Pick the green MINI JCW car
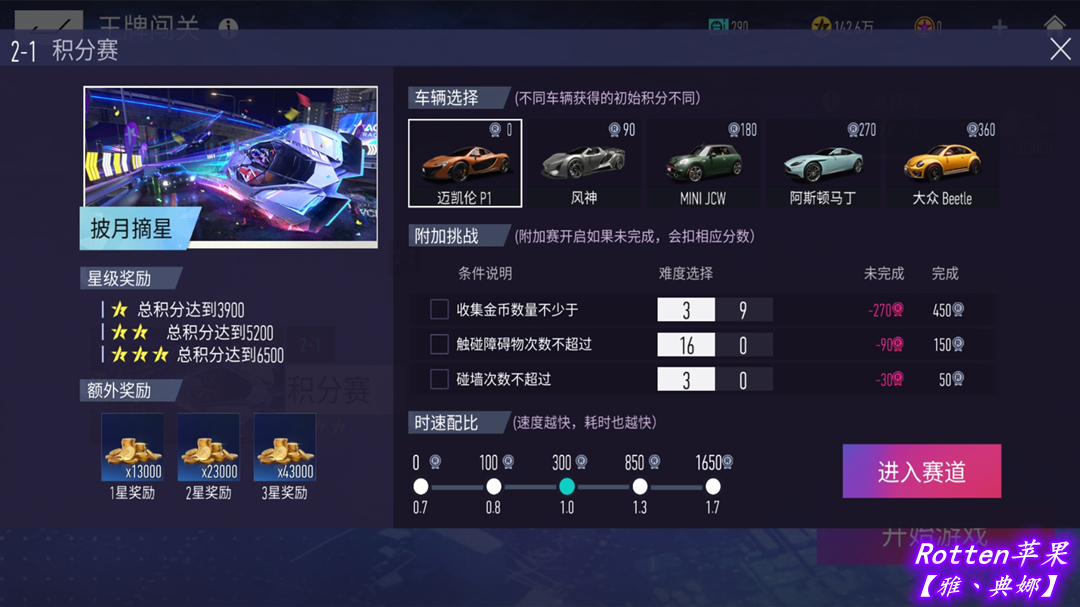The height and width of the screenshot is (607, 1080). pos(703,163)
